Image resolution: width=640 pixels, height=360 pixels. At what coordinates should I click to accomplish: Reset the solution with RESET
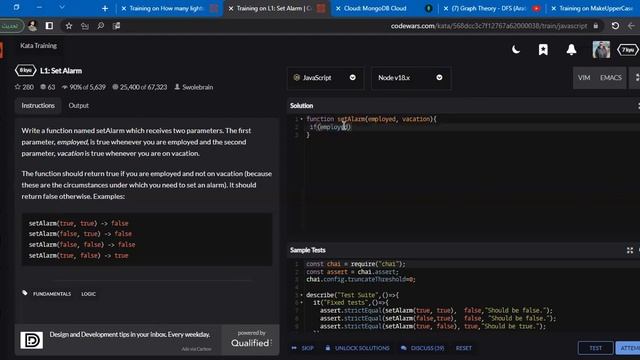[x=464, y=348]
